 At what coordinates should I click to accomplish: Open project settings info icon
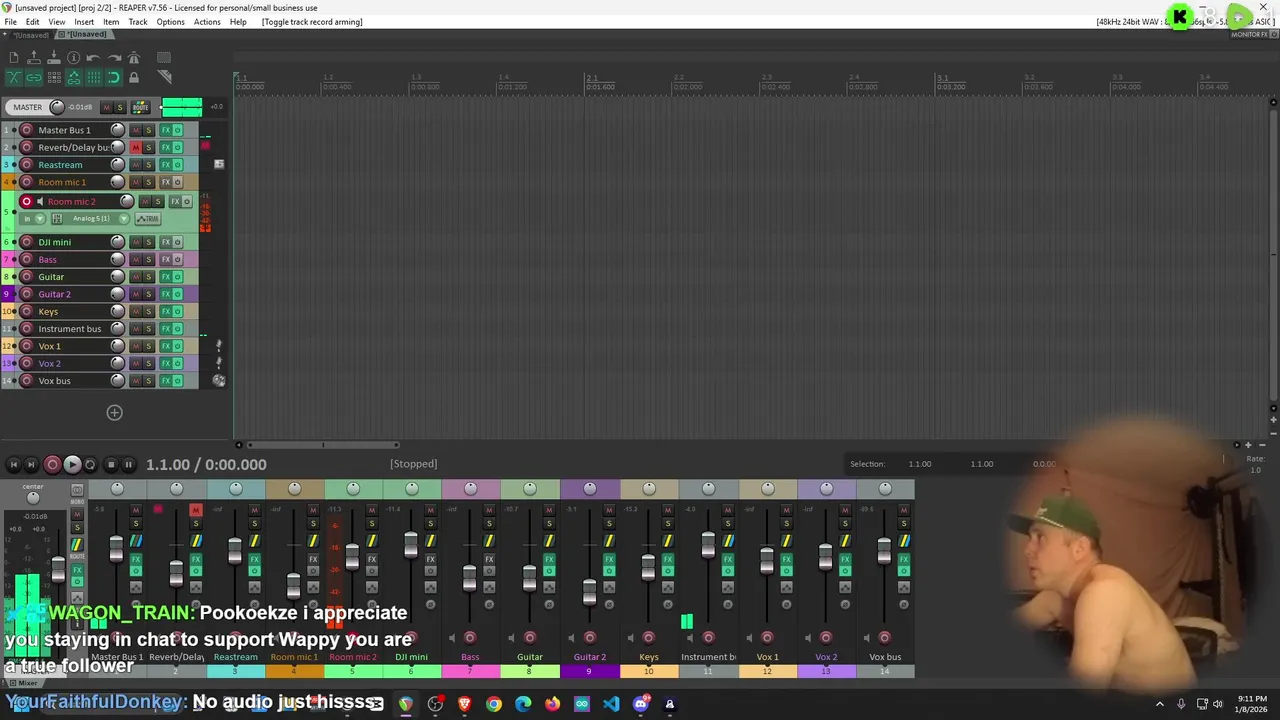[74, 58]
